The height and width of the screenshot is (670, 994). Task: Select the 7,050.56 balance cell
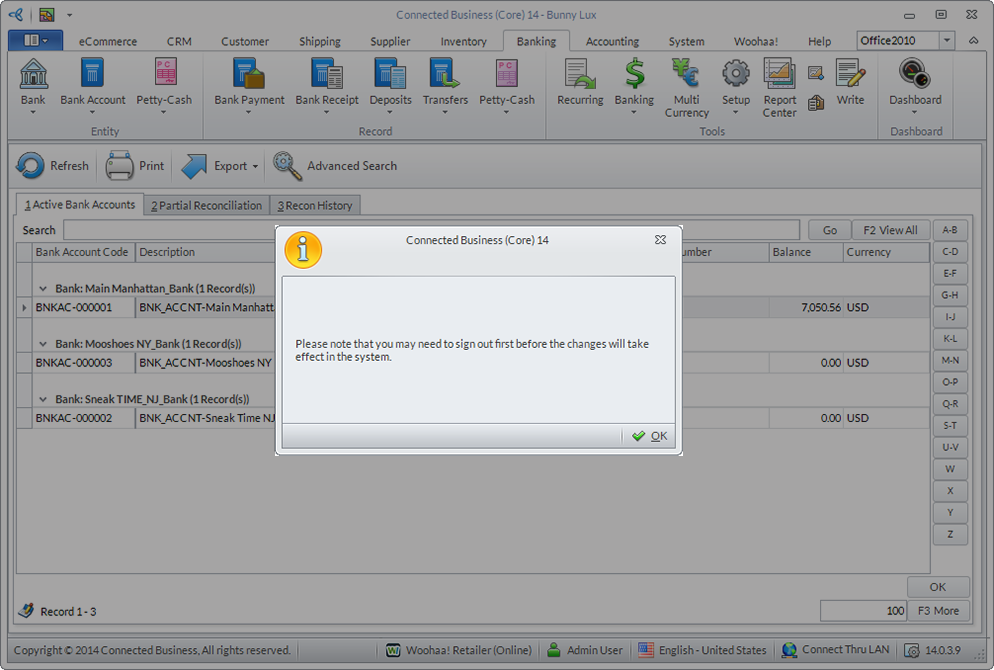pyautogui.click(x=806, y=307)
